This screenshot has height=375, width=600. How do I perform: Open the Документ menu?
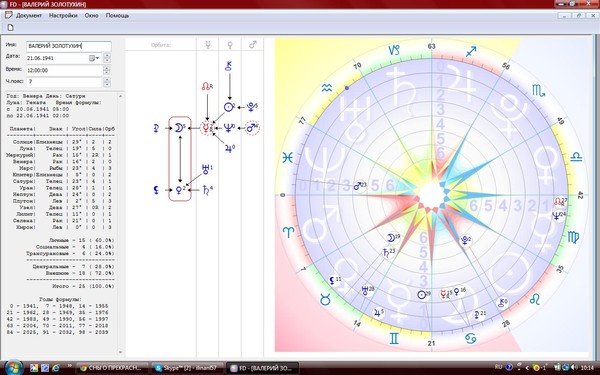(29, 16)
